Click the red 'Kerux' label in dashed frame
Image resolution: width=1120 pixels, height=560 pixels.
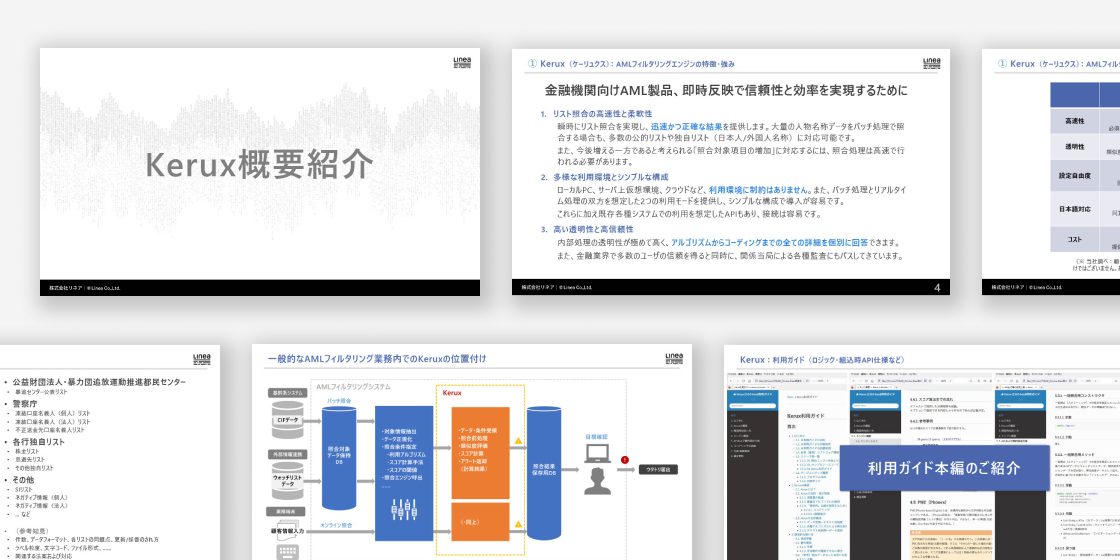(452, 393)
